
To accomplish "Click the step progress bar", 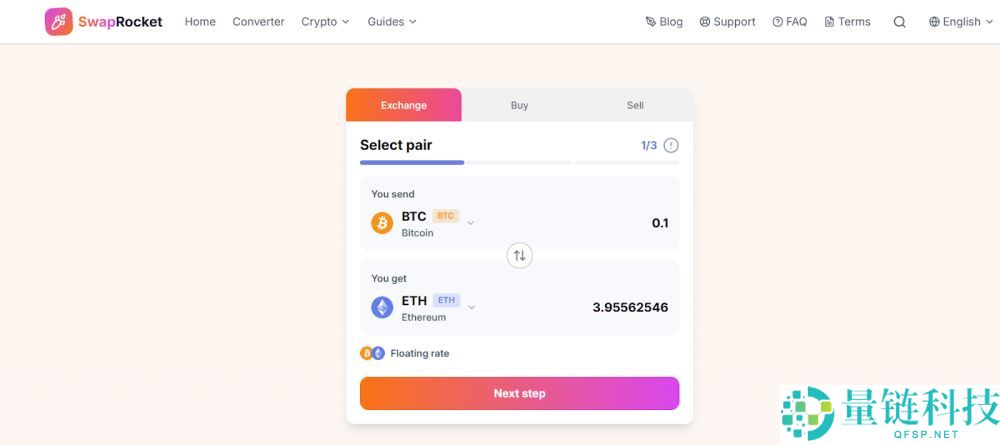I will (519, 162).
